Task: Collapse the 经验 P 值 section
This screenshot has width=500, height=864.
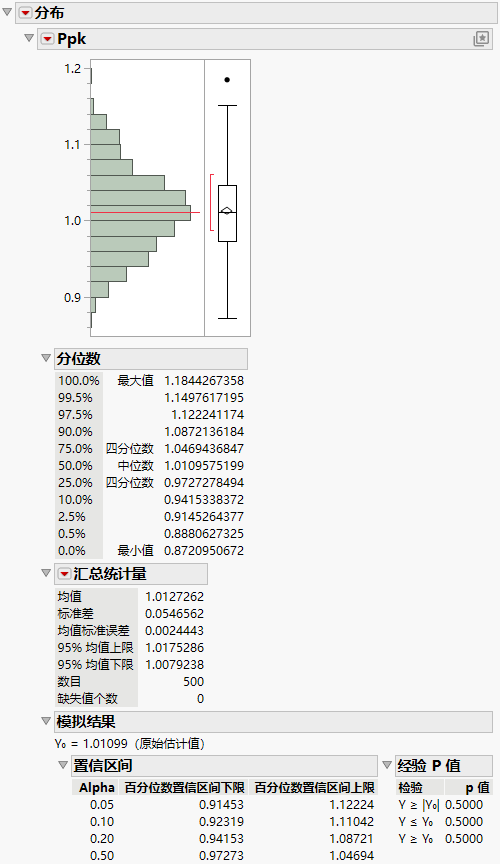Action: coord(387,765)
